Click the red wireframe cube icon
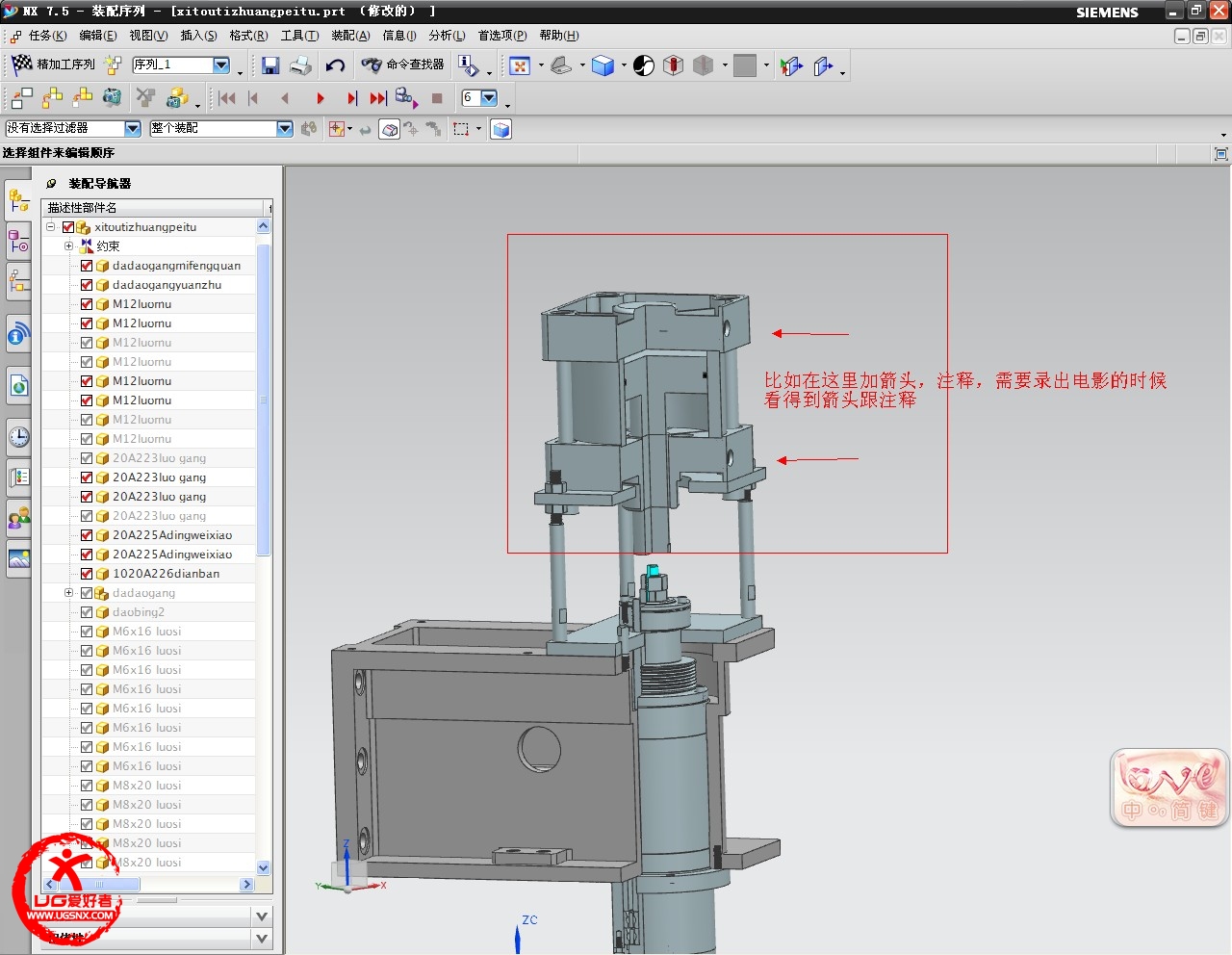 674,65
